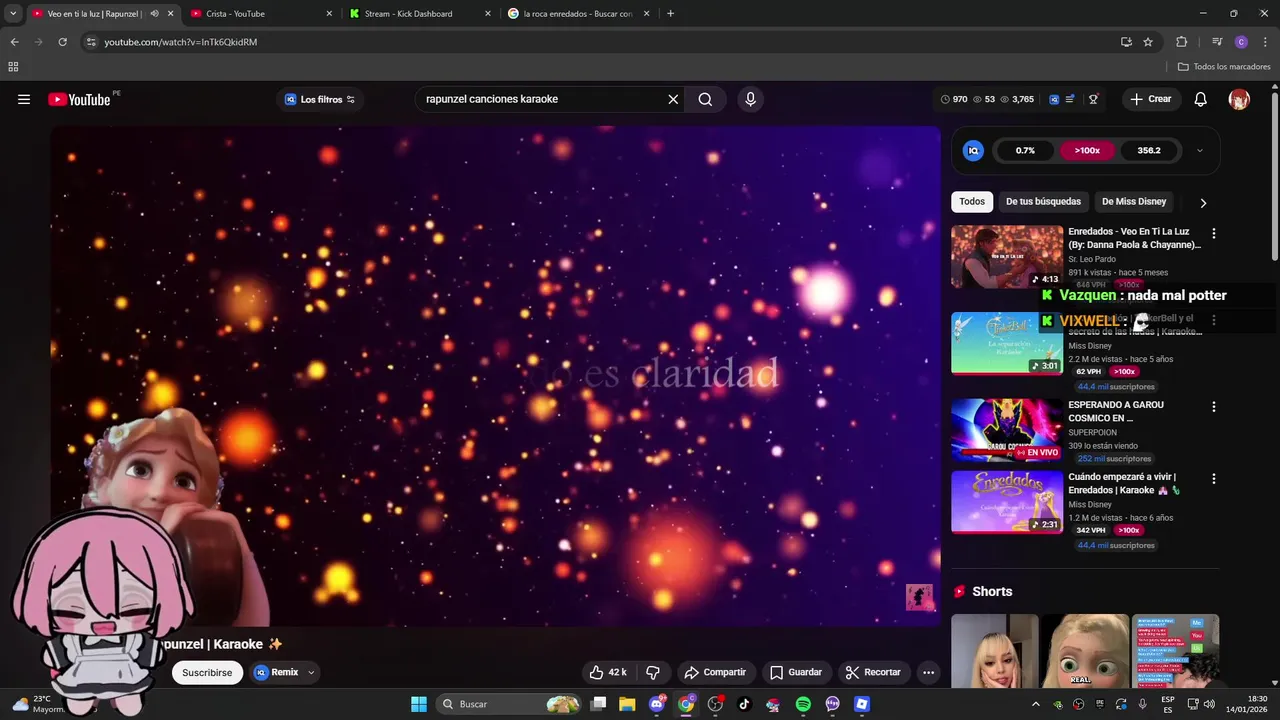Show more filter chips arrow

(x=1203, y=202)
